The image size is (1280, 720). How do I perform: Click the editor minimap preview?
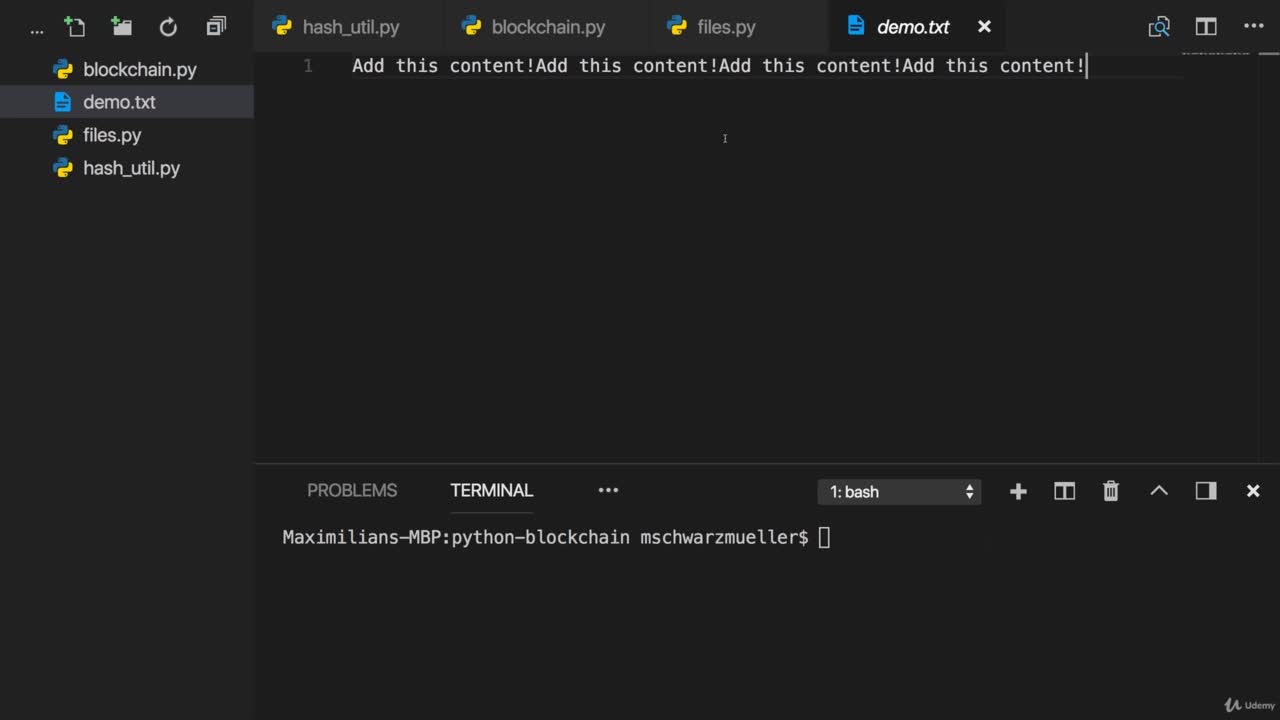point(1215,55)
